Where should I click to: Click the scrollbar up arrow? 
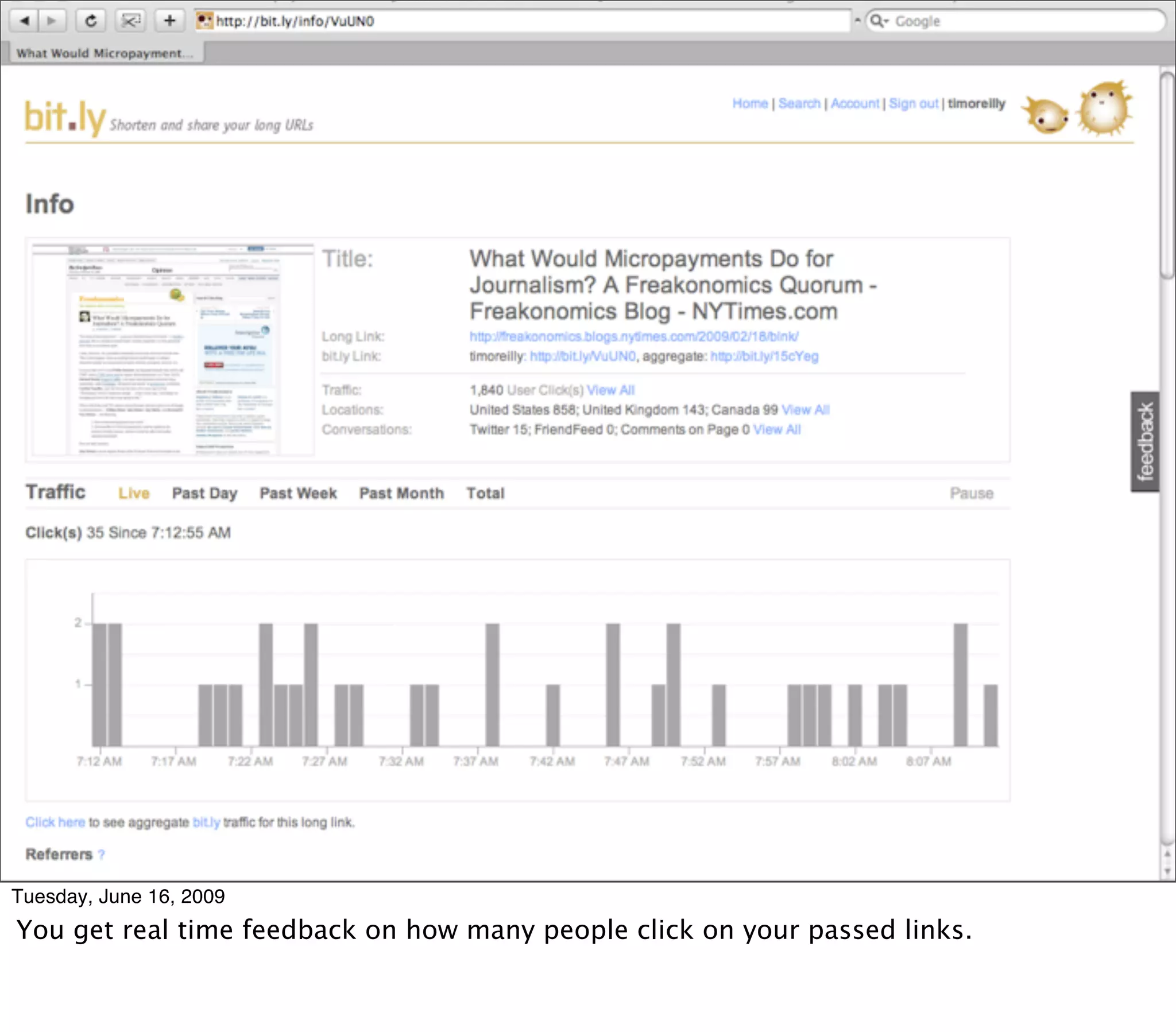1167,854
